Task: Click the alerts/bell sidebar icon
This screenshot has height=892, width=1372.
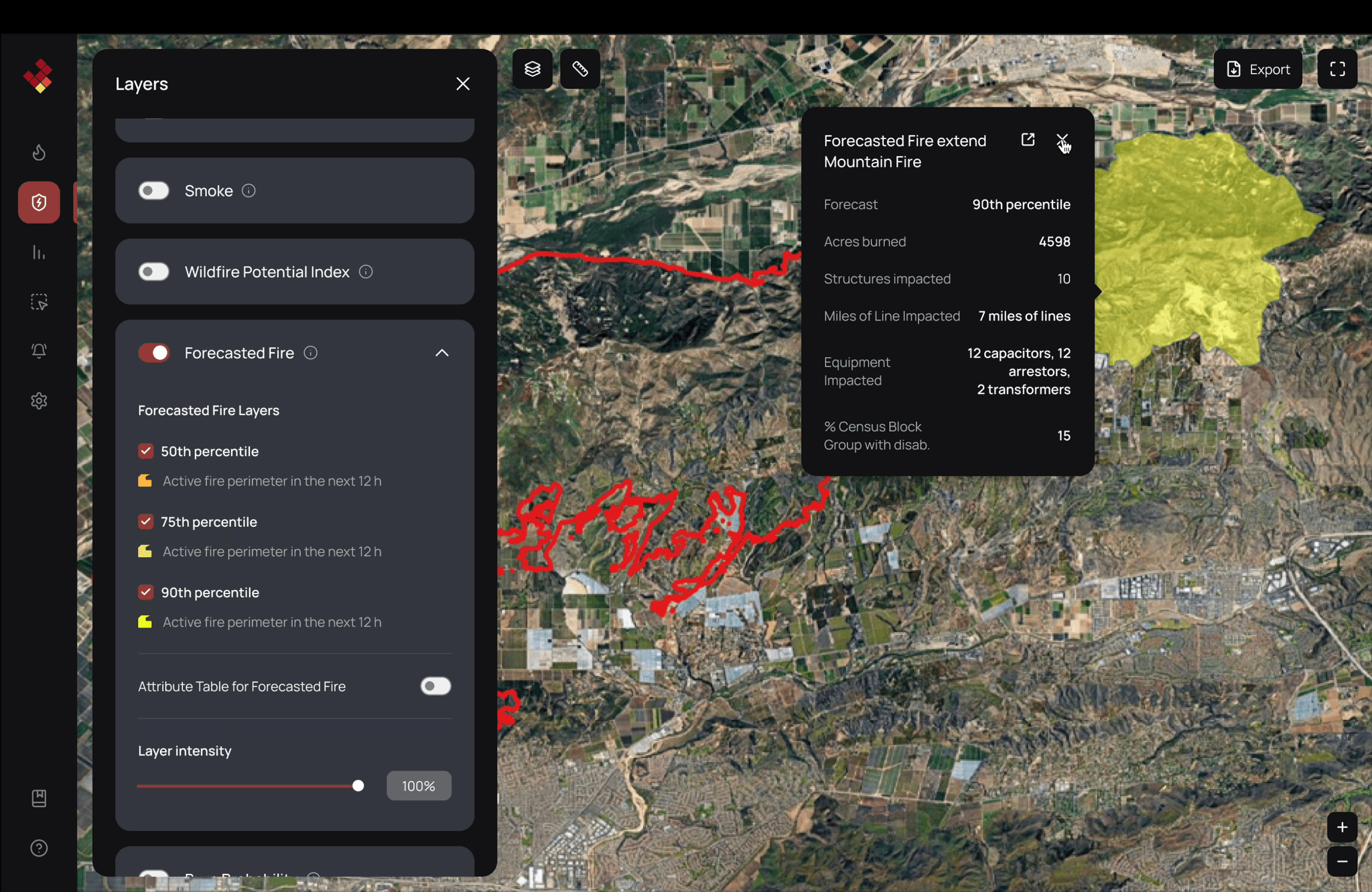Action: click(38, 350)
